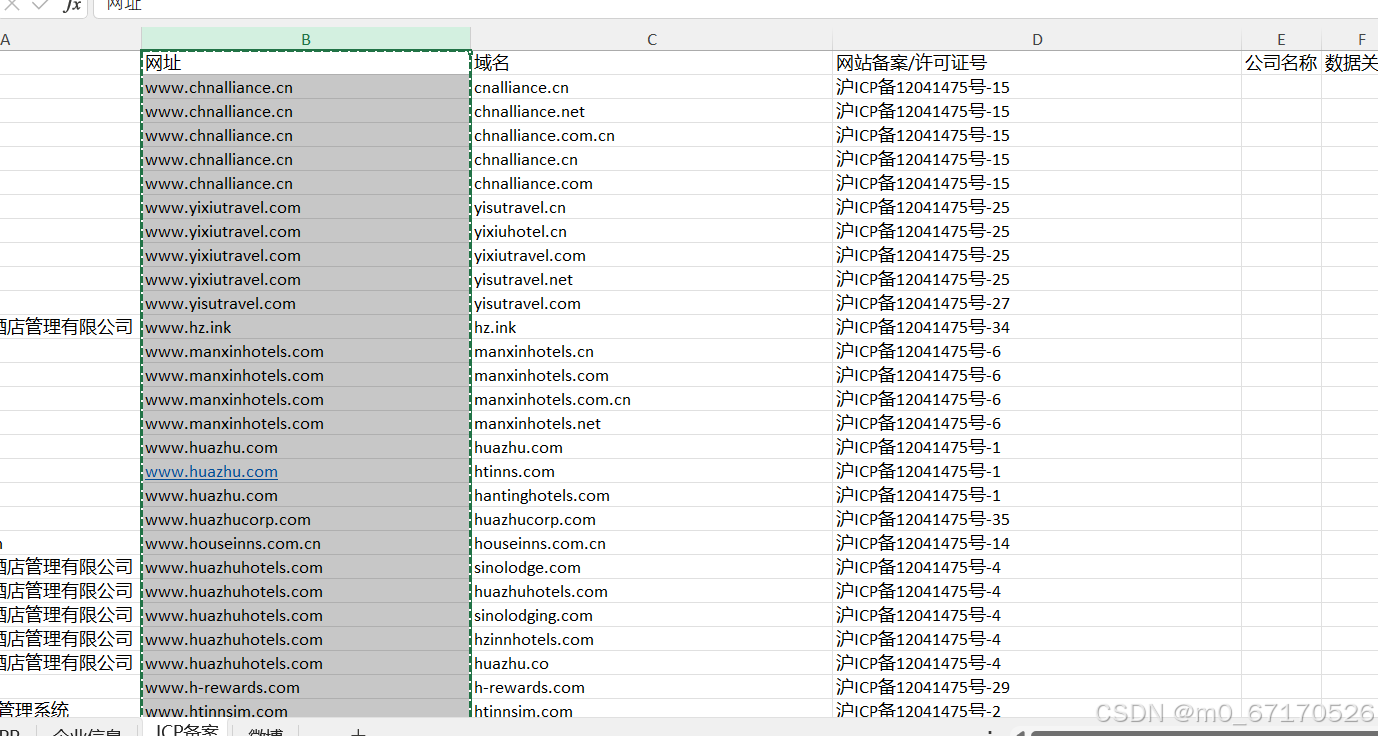The height and width of the screenshot is (736, 1378).
Task: Select the manxinhotels.net cell
Action: pyautogui.click(x=652, y=423)
